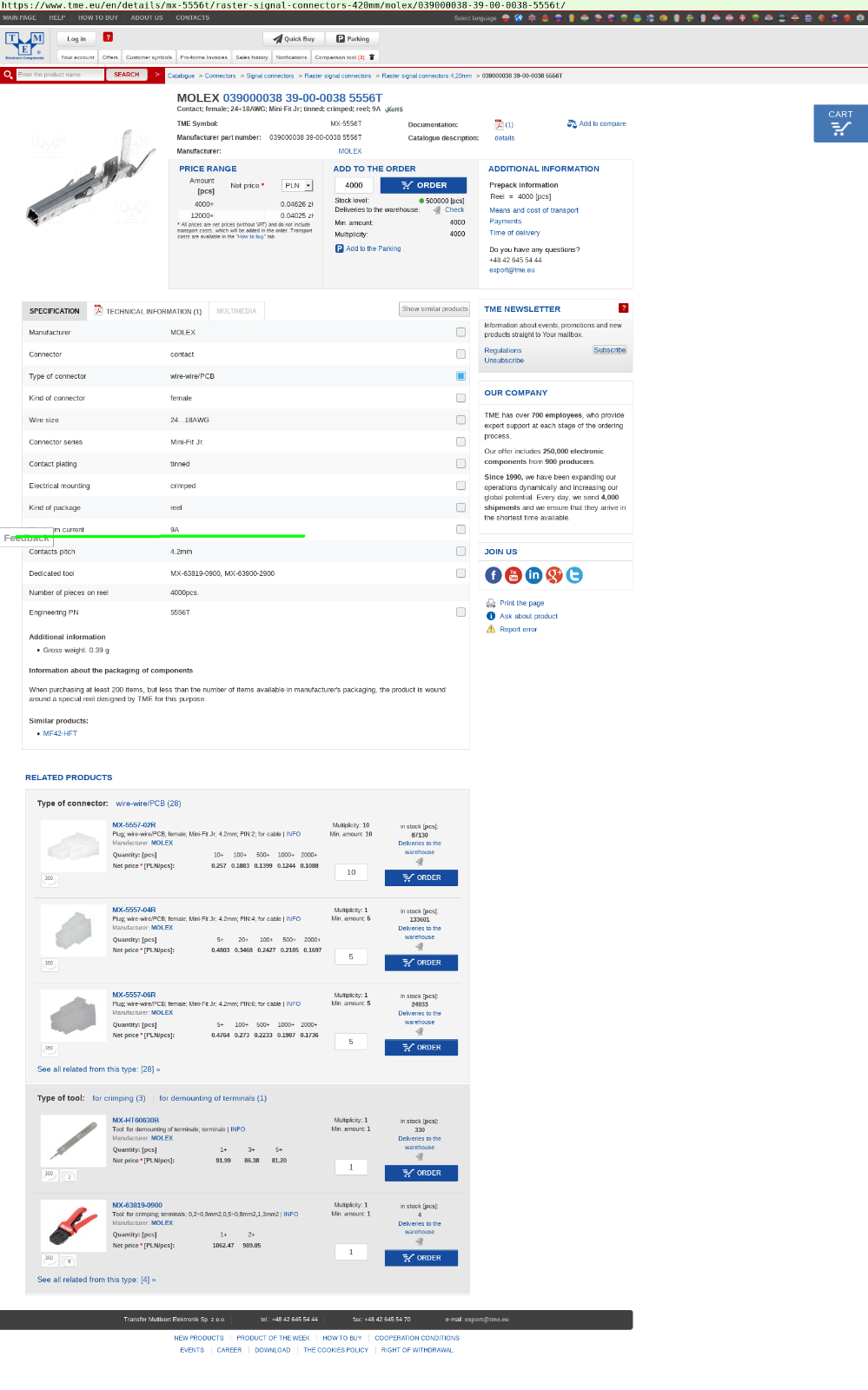Click the printer icon for Print the page
This screenshot has height=1390, width=868.
click(491, 603)
